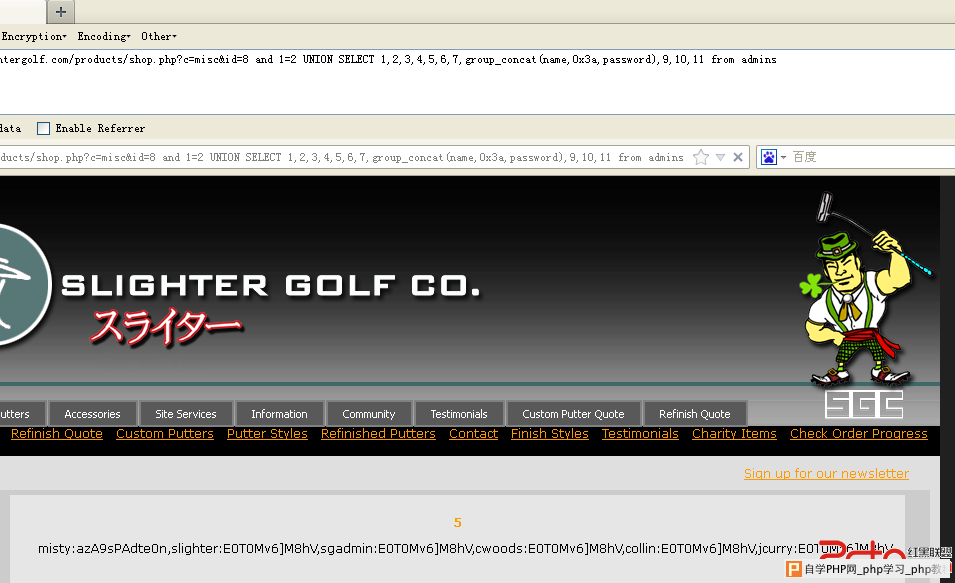Follow the Putter Styles link
Viewport: 955px width, 583px height.
pos(267,434)
